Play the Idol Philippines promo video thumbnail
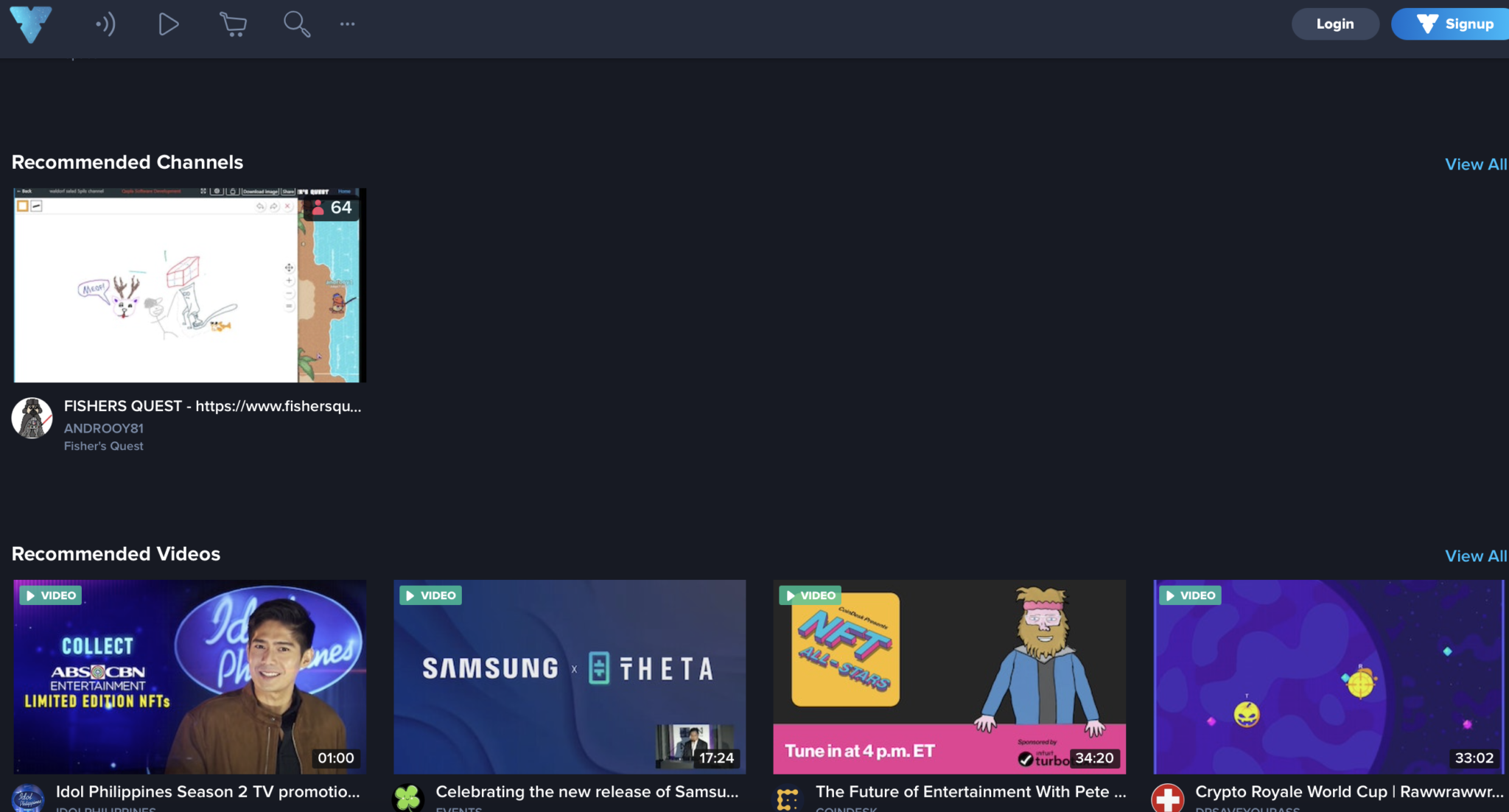The width and height of the screenshot is (1509, 812). 189,676
